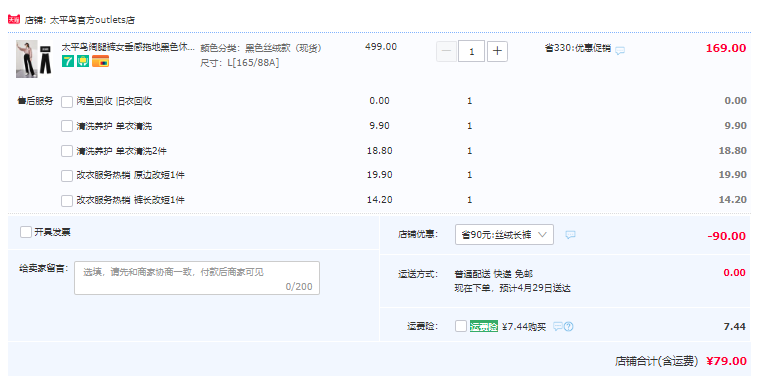757x376 pixels.
Task: Click the orange credit card payment badge
Action: click(x=100, y=61)
